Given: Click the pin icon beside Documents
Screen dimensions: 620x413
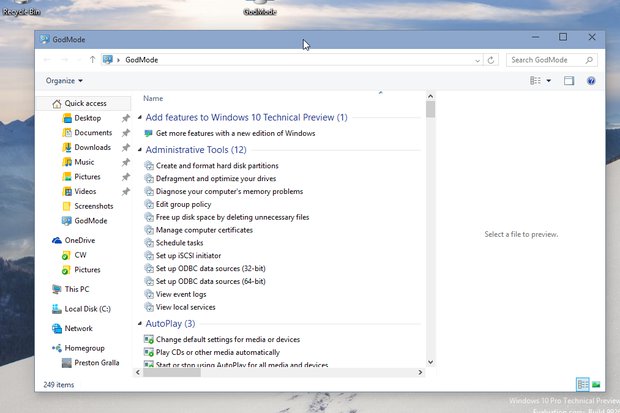Looking at the screenshot, I should [126, 133].
